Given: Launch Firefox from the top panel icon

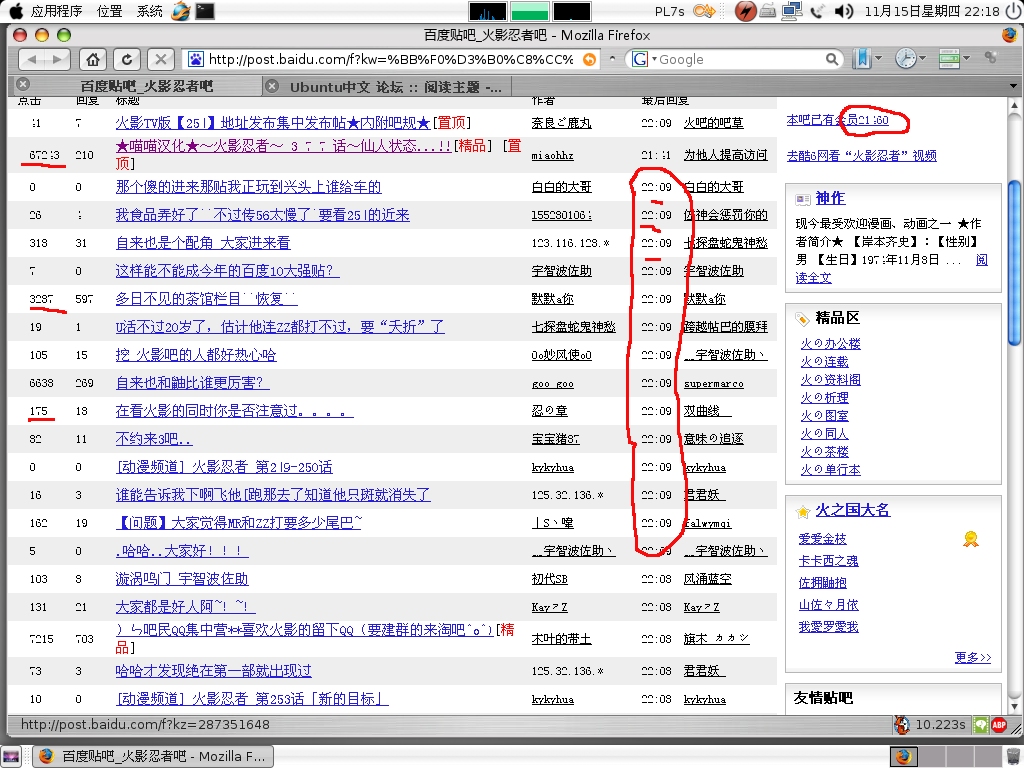Looking at the screenshot, I should coord(180,10).
